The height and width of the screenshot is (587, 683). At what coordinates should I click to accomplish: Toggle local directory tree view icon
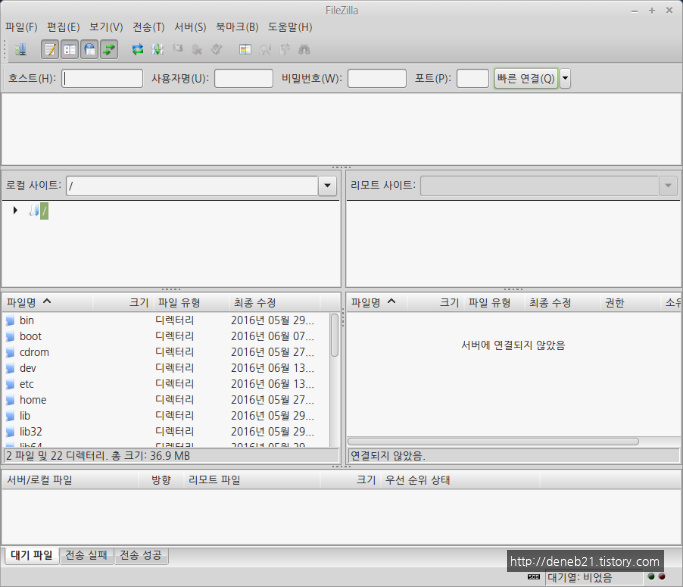click(x=69, y=49)
